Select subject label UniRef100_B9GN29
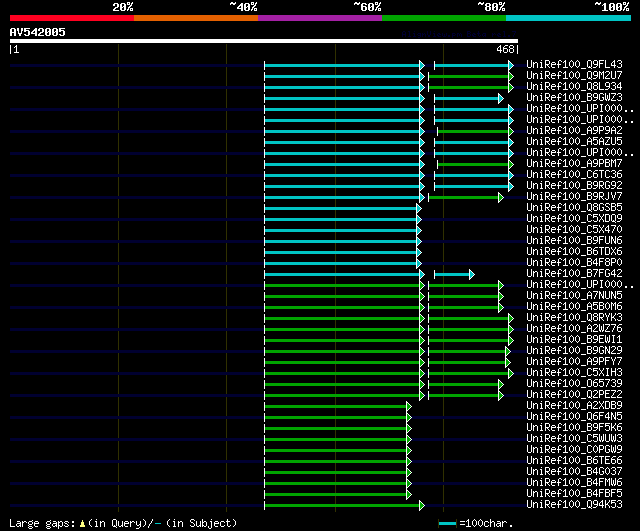The image size is (640, 531). [574, 351]
